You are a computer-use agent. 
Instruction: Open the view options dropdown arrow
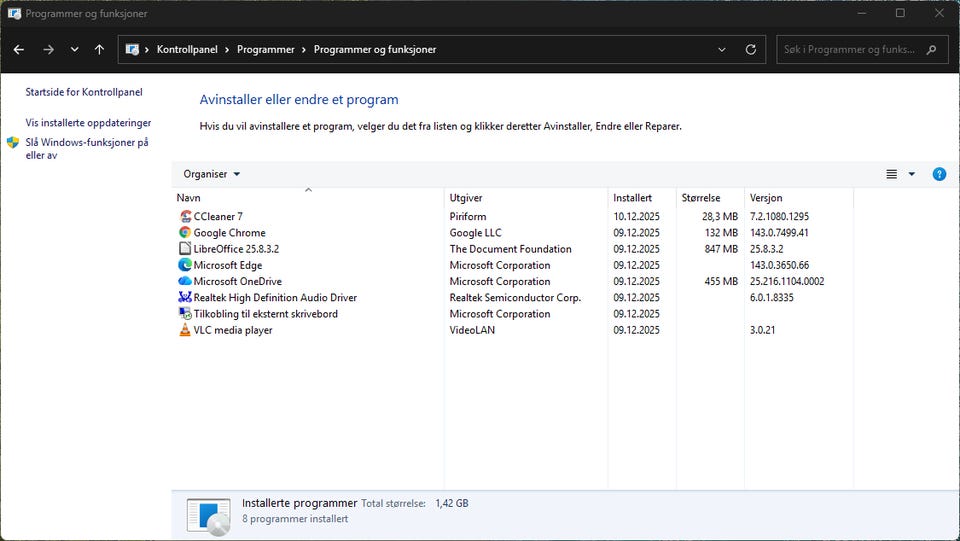tap(912, 174)
